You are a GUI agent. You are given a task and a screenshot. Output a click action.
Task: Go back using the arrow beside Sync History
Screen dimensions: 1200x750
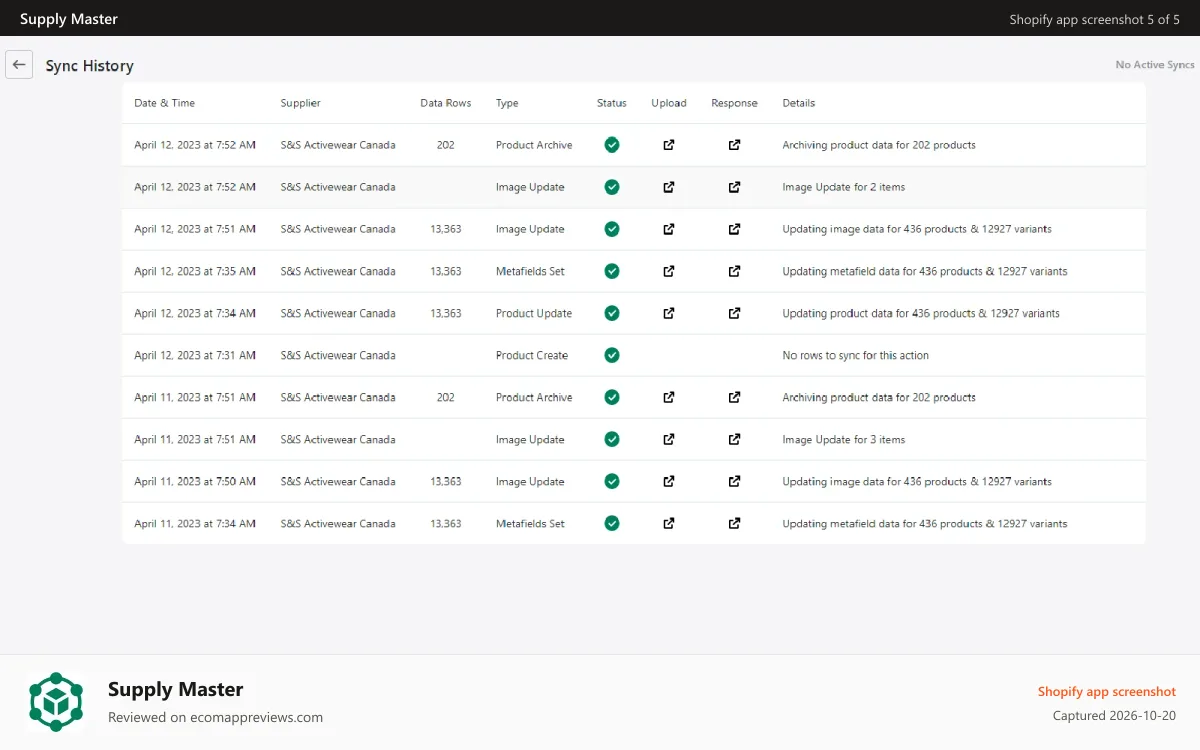coord(19,64)
